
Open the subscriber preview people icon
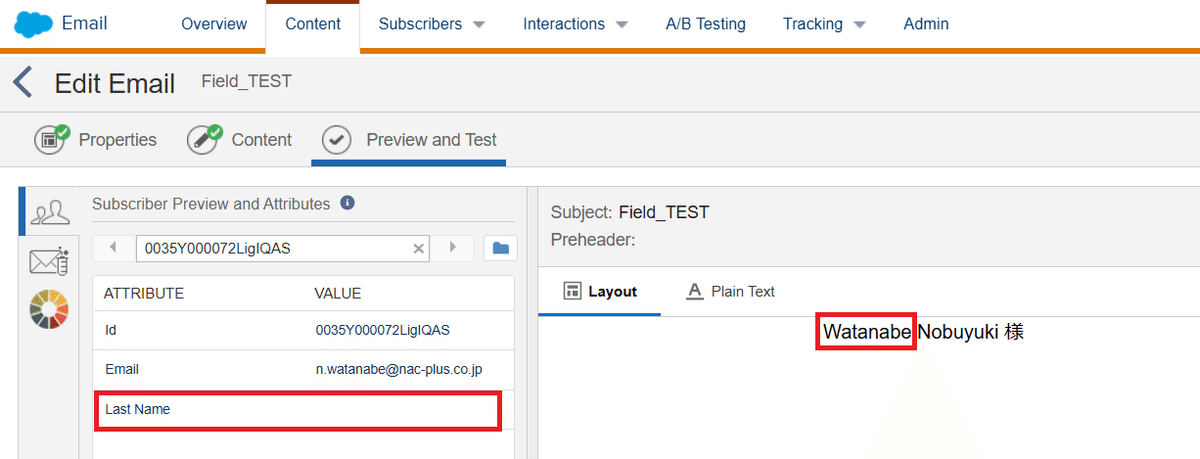tap(50, 212)
